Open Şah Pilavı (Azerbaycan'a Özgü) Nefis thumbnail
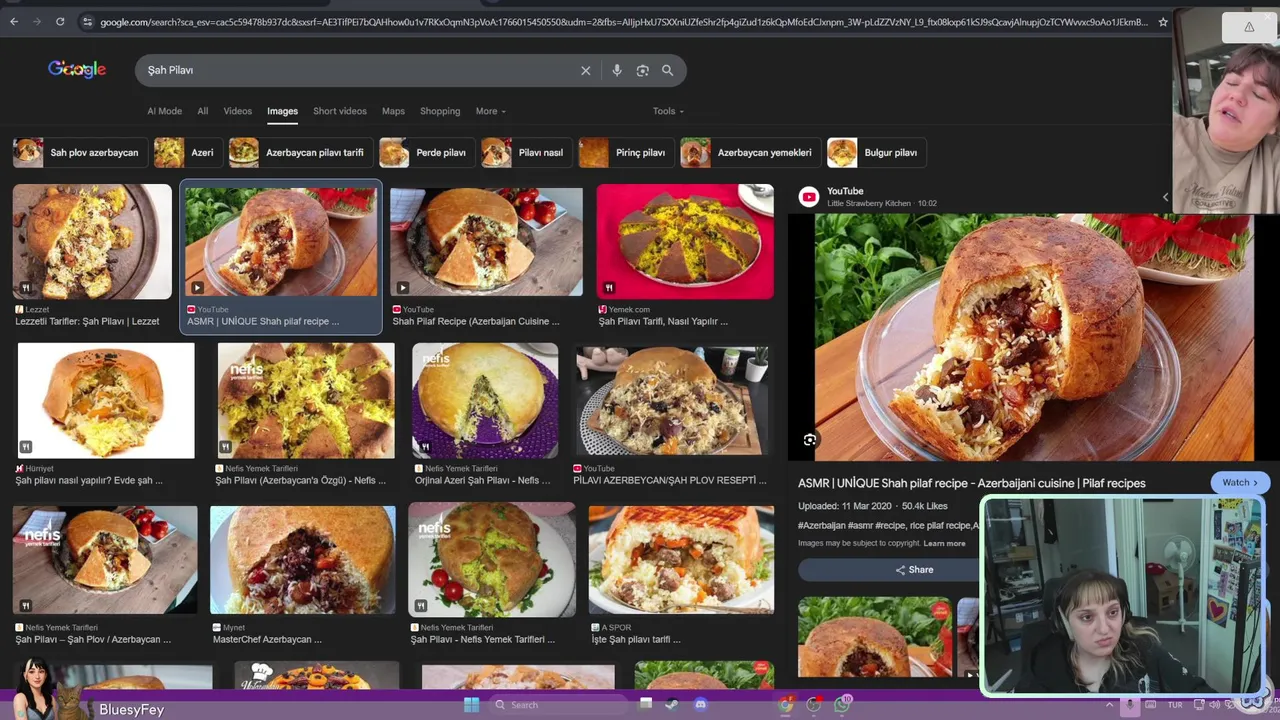The height and width of the screenshot is (720, 1280). [x=306, y=401]
